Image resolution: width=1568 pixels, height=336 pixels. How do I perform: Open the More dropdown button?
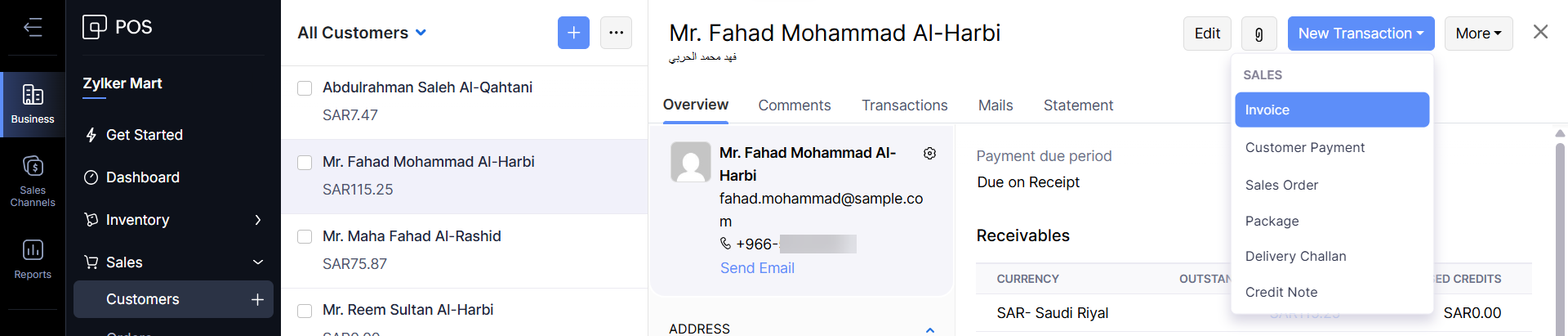click(1478, 34)
